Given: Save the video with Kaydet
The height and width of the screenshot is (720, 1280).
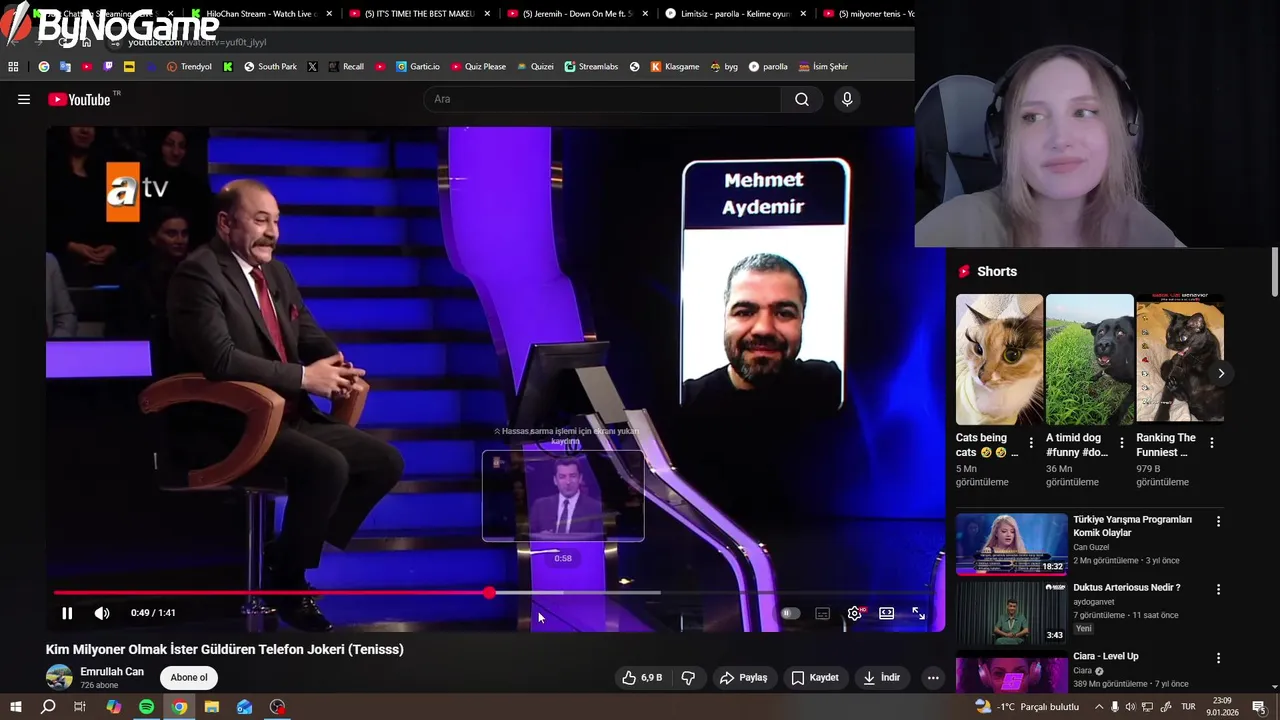Looking at the screenshot, I should click(x=815, y=677).
